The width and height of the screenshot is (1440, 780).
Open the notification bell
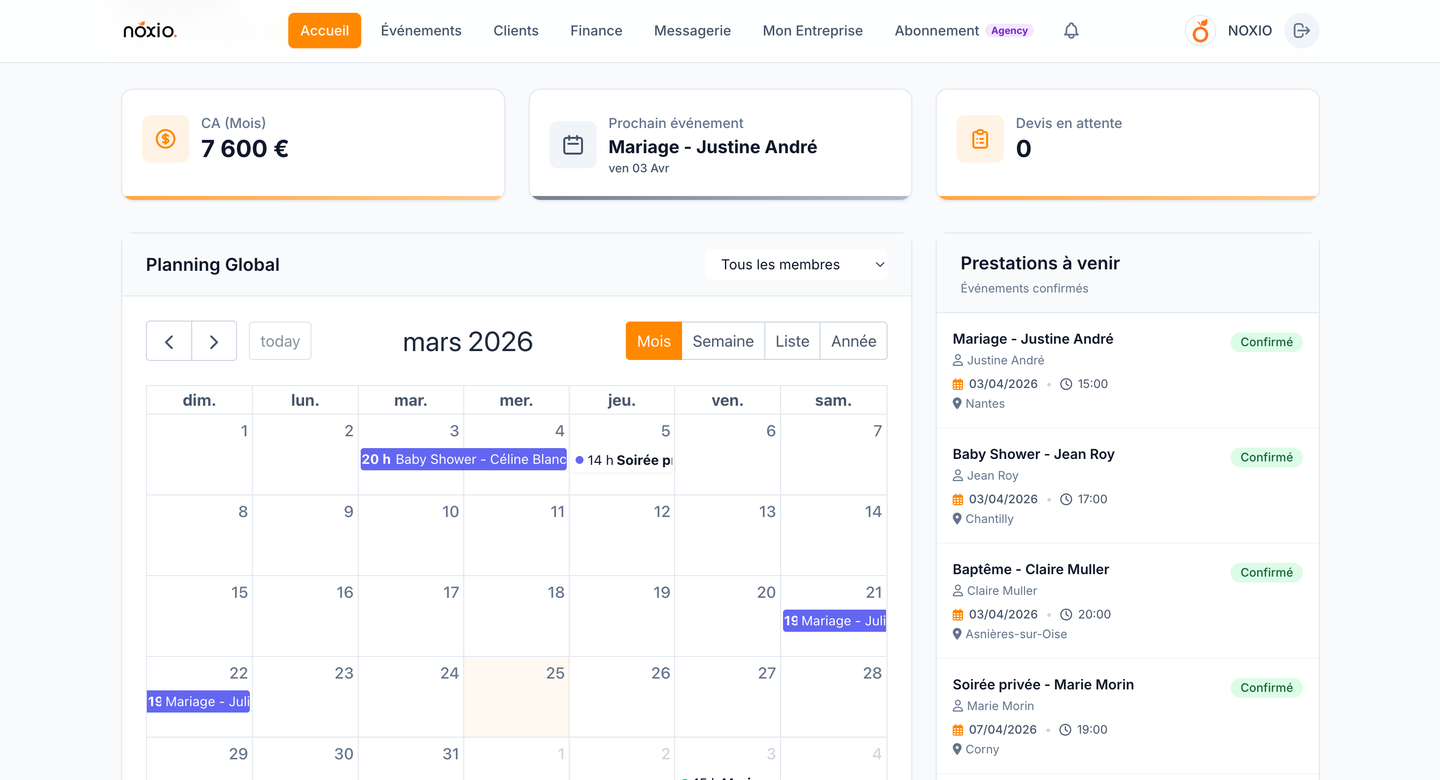point(1070,30)
